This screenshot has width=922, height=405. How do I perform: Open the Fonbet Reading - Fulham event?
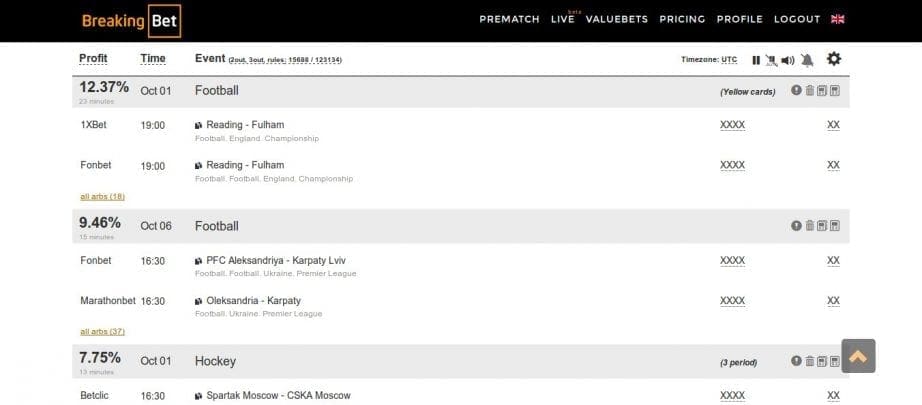pos(245,165)
